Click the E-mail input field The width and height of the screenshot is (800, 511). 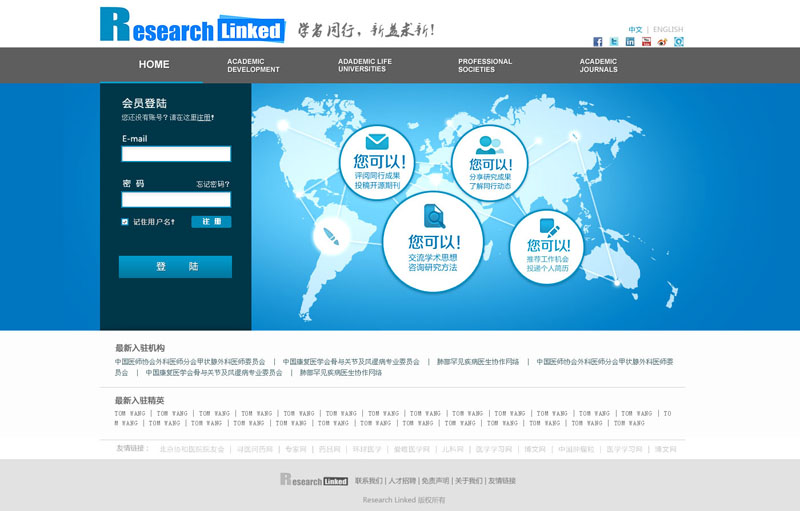click(x=176, y=154)
